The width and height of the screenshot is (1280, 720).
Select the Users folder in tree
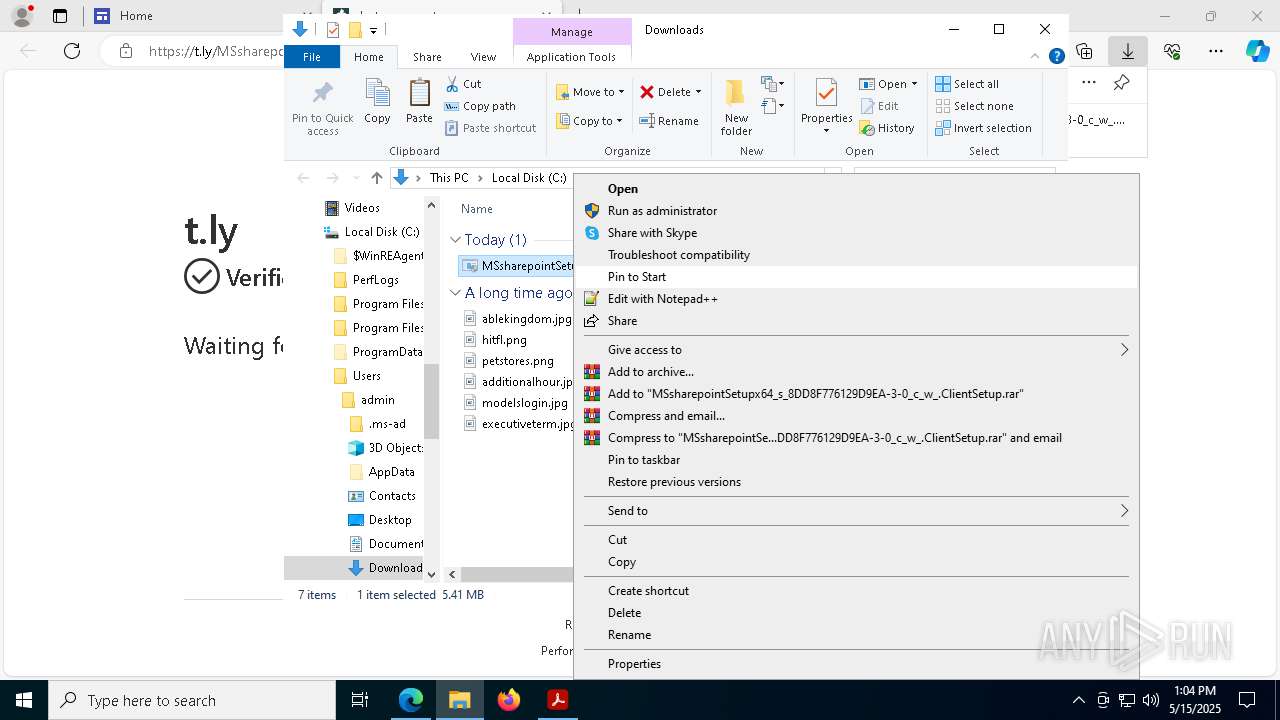click(366, 376)
